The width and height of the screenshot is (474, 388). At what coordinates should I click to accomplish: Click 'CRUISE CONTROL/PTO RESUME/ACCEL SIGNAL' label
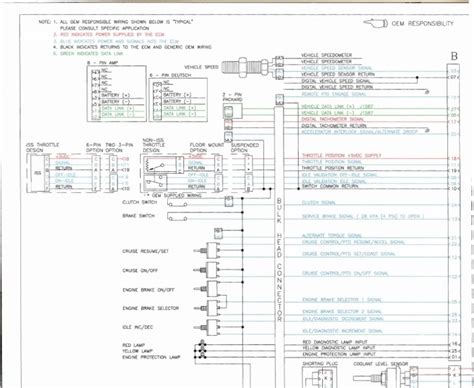coord(353,242)
